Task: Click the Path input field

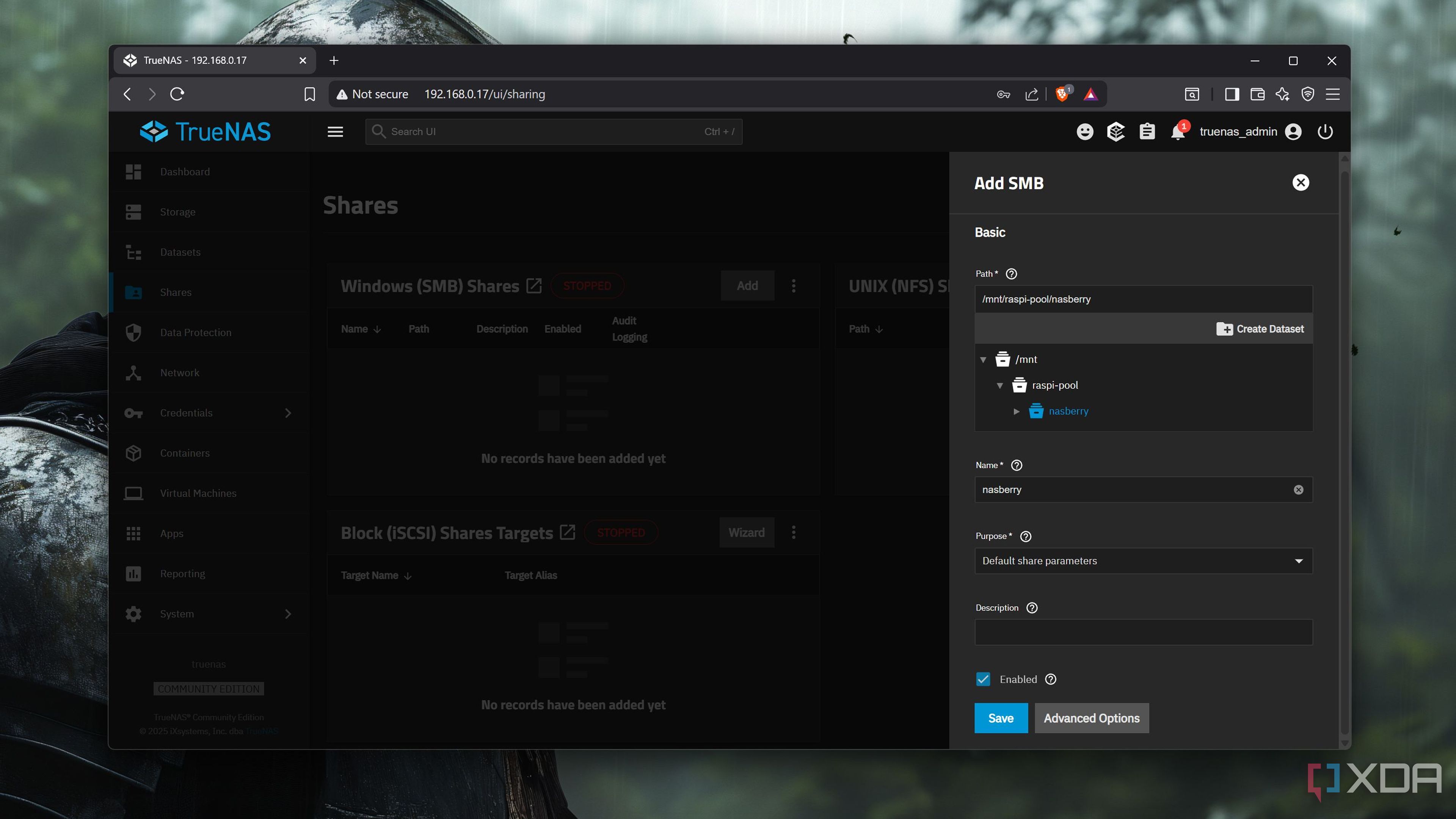Action: pos(1143,299)
